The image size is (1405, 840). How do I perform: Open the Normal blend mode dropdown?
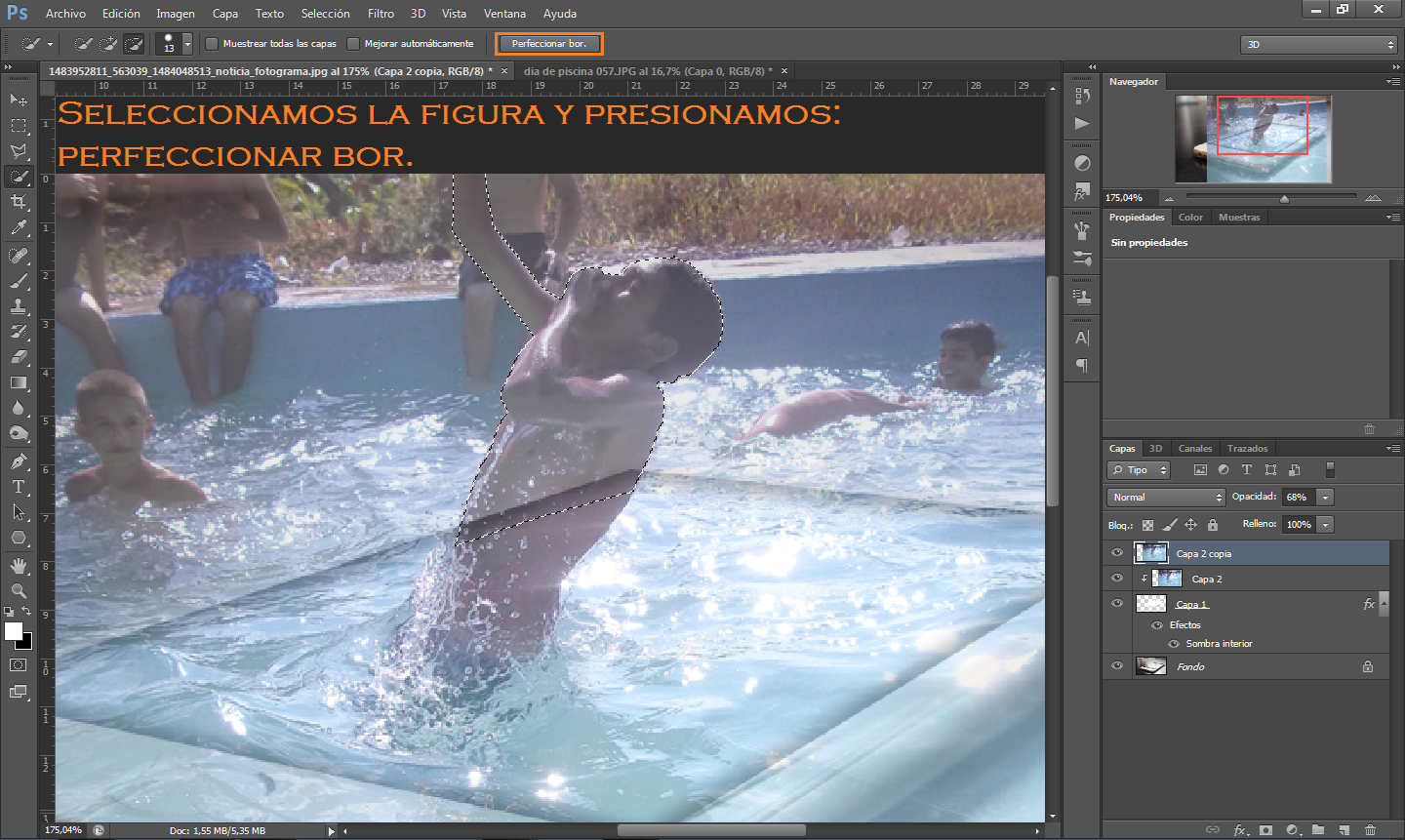1166,498
